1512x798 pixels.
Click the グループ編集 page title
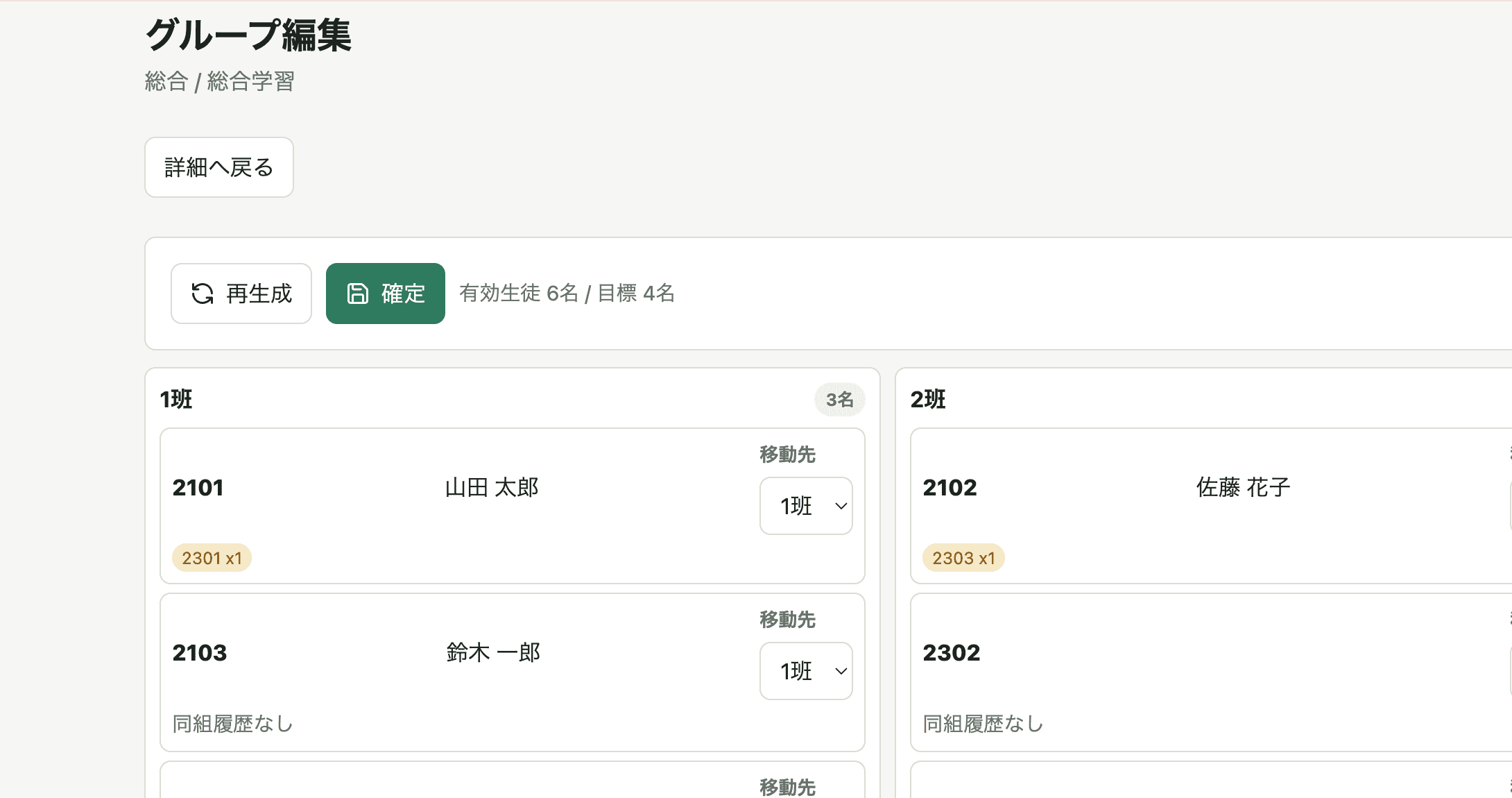pyautogui.click(x=248, y=35)
